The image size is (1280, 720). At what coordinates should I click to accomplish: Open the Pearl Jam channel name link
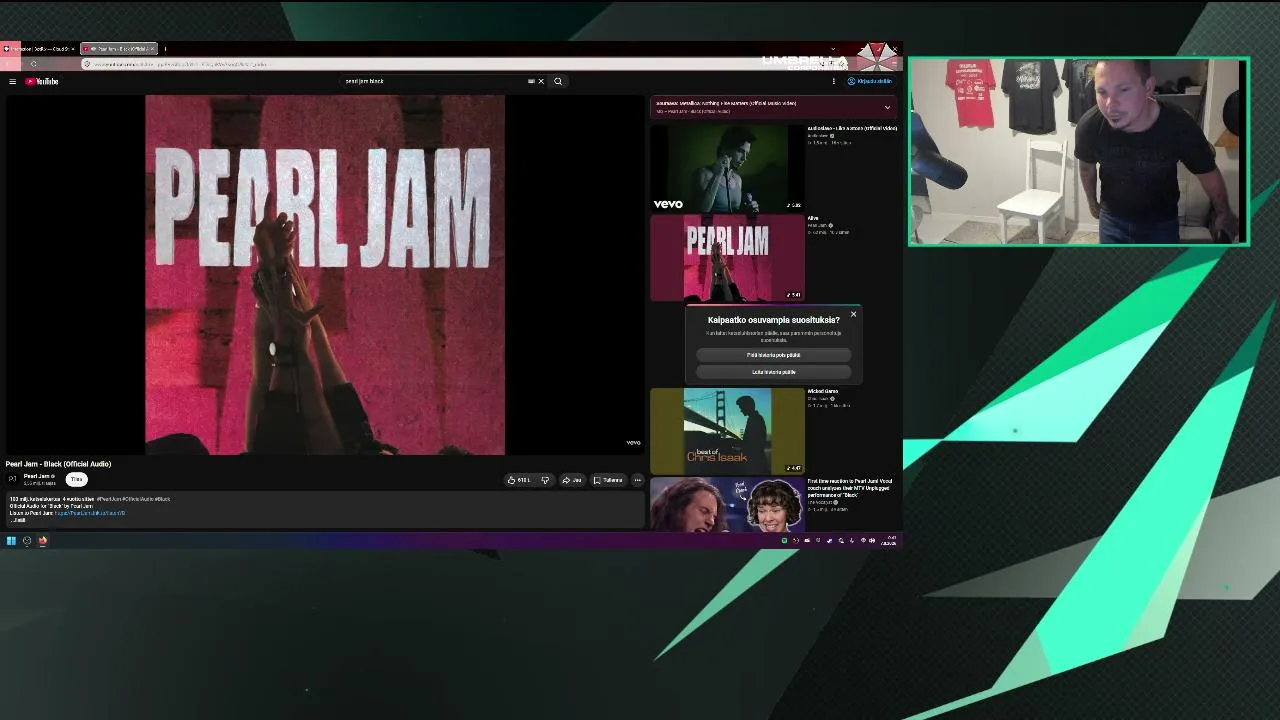pos(38,477)
